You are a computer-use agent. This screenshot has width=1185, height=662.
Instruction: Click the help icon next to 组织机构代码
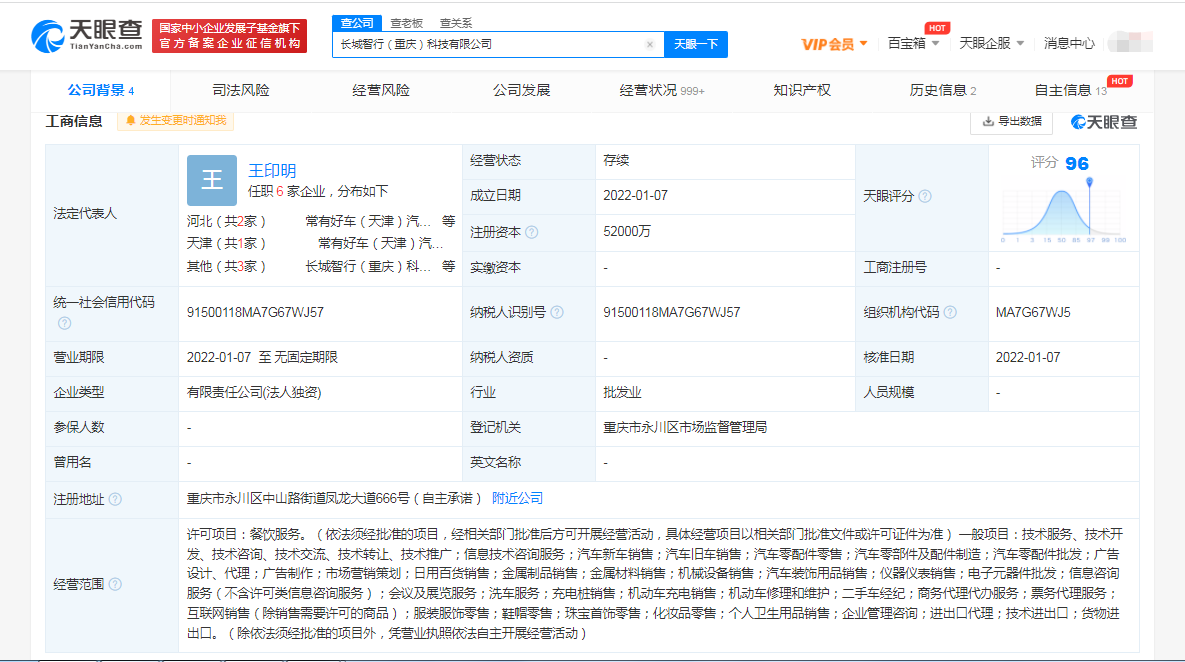[951, 312]
